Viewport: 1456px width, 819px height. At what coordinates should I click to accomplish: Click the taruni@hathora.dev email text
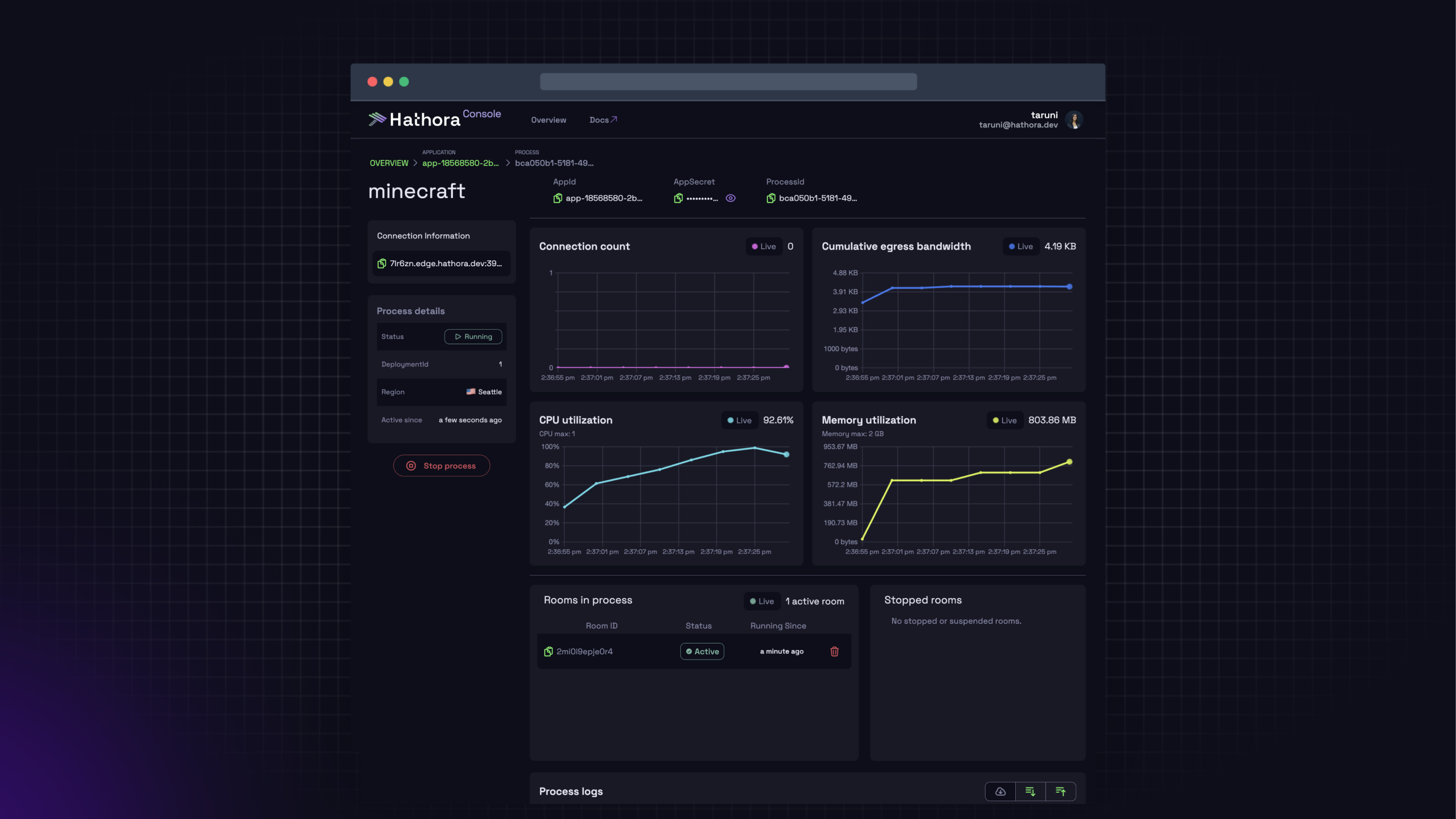(1018, 125)
